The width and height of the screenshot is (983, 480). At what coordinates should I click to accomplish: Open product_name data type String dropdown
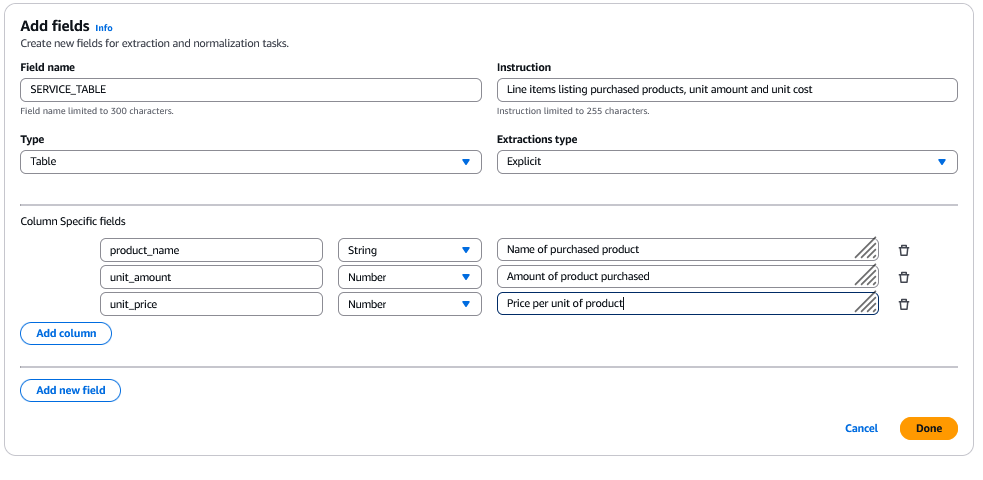[x=410, y=250]
